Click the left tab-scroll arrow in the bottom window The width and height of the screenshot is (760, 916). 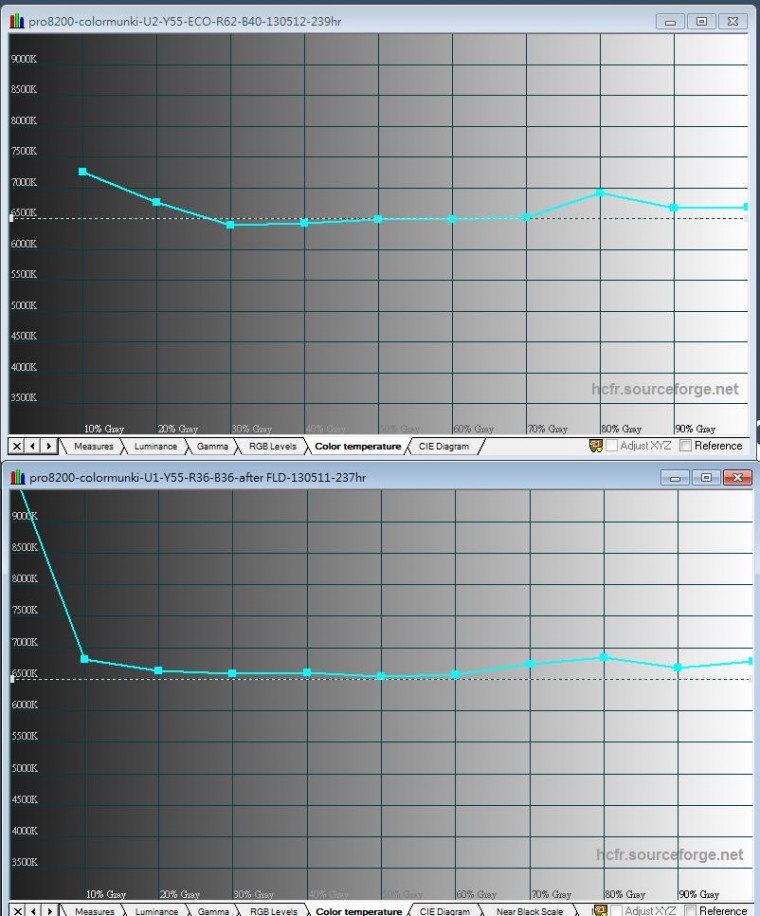tap(34, 911)
